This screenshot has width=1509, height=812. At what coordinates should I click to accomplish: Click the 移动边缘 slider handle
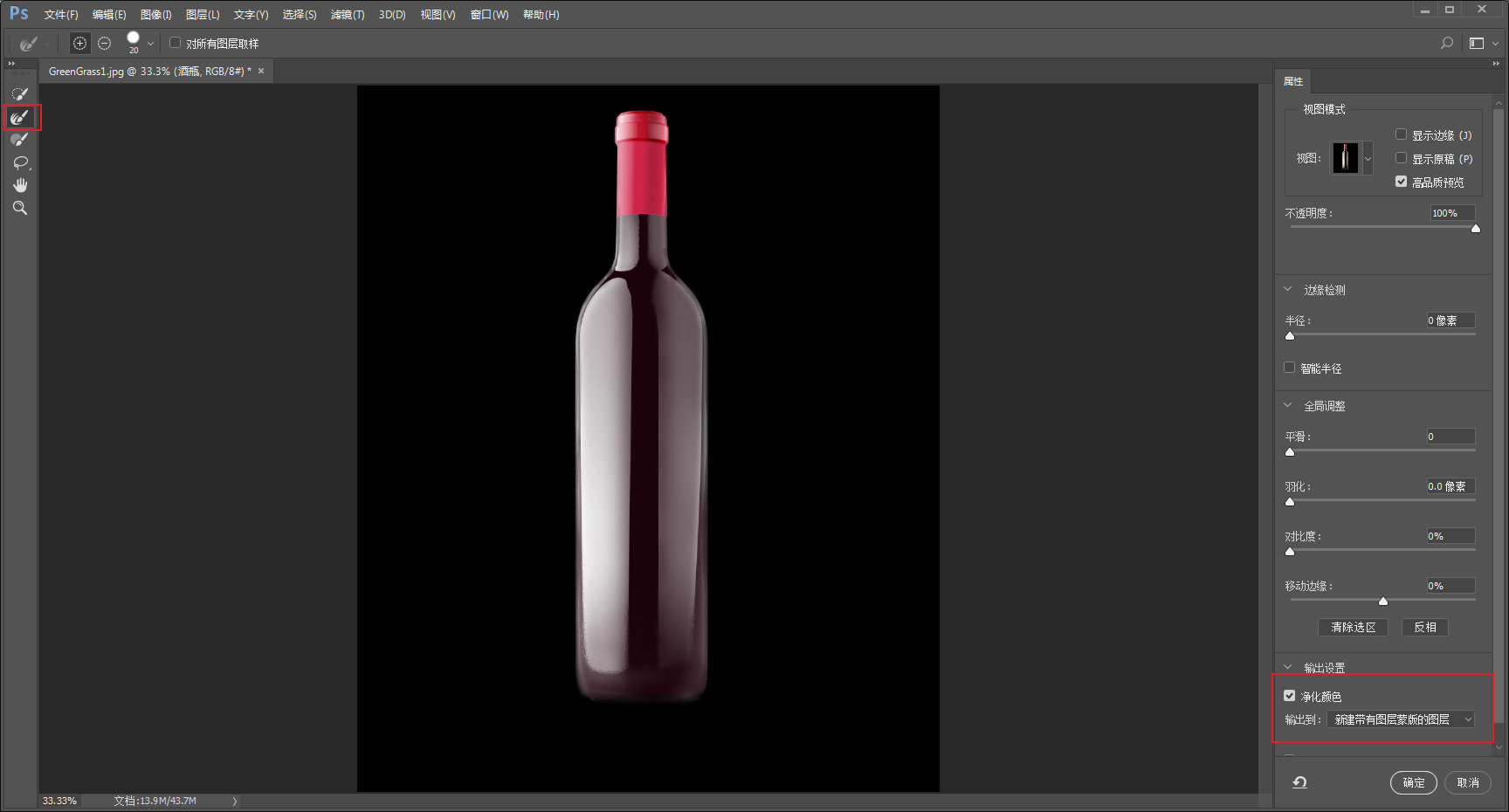(x=1383, y=601)
